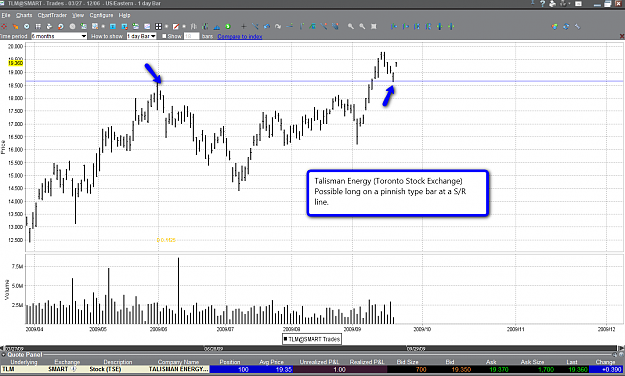
Task: Toggle the Show bars checkbox
Action: tap(164, 36)
